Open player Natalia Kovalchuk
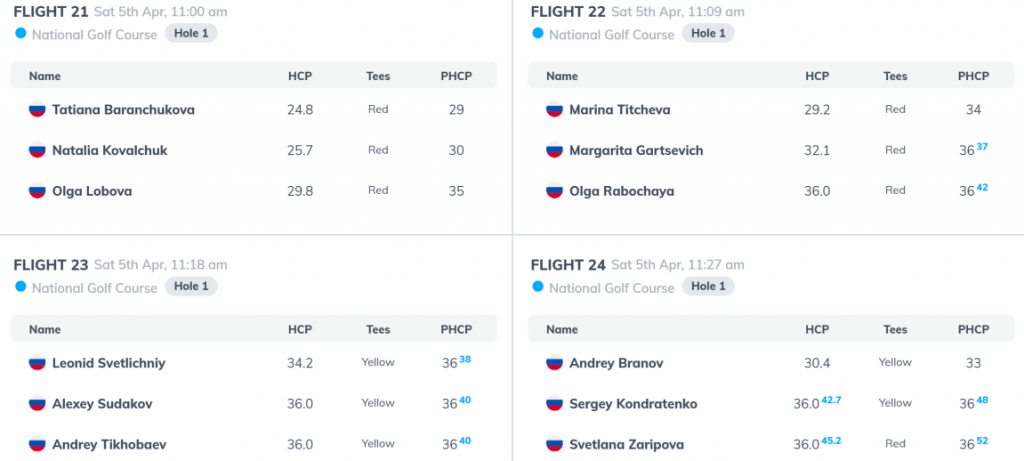Viewport: 1024px width, 461px height. (x=110, y=151)
